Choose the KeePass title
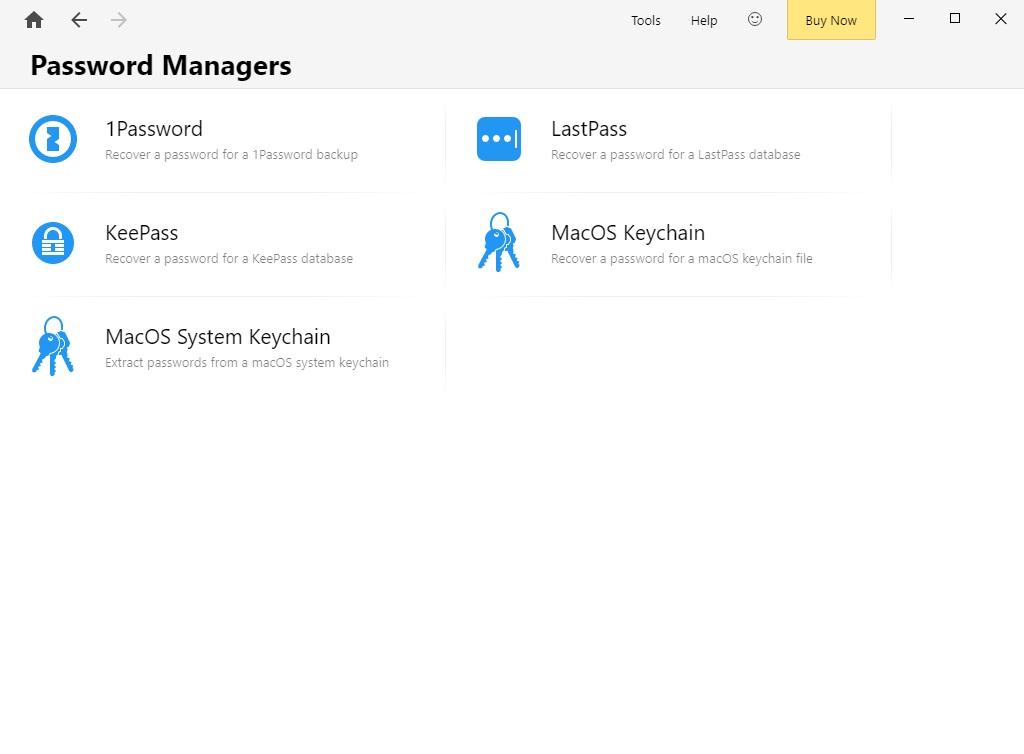Viewport: 1024px width, 754px height. pos(142,232)
